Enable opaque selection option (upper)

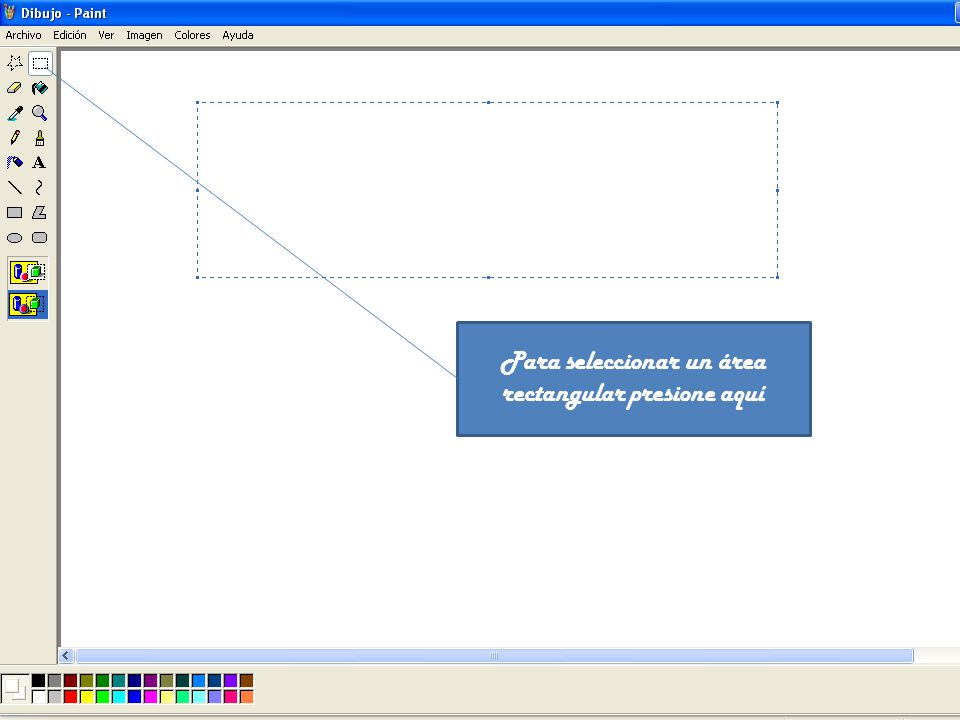tap(28, 272)
